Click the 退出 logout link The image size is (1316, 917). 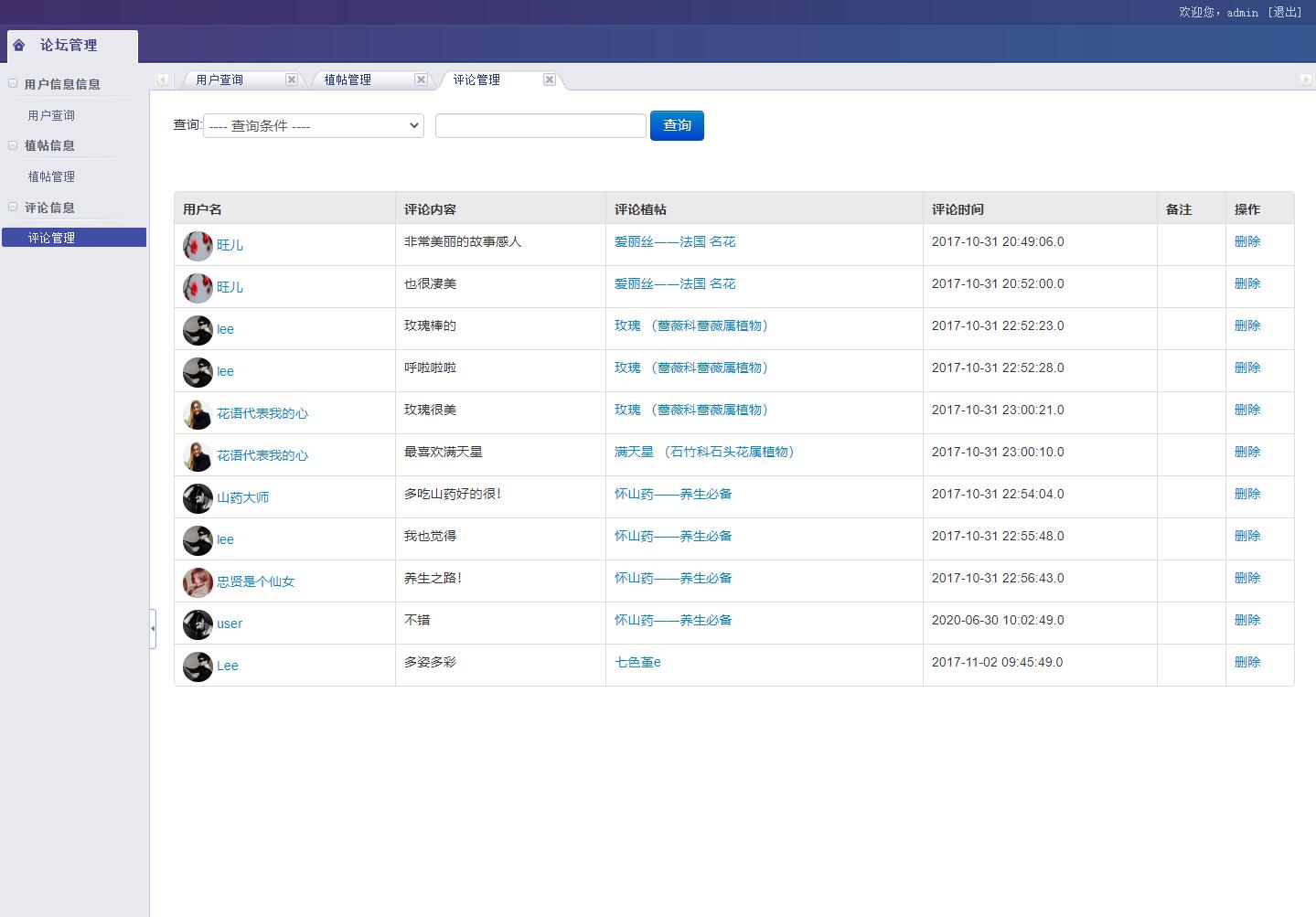point(1285,12)
